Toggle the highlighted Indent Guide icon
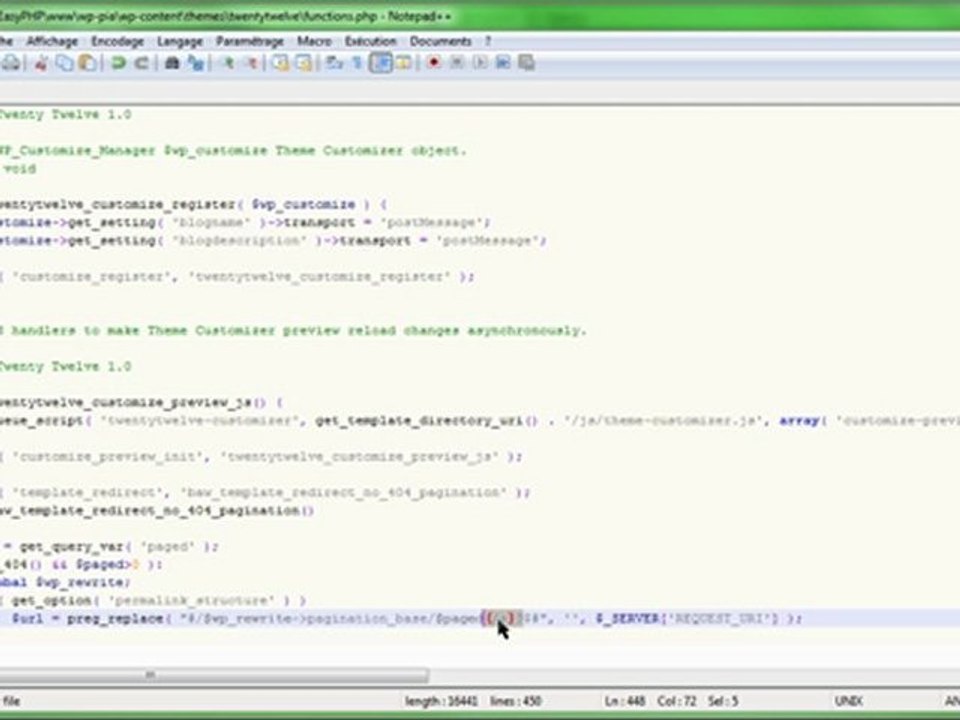The width and height of the screenshot is (960, 720). (380, 62)
